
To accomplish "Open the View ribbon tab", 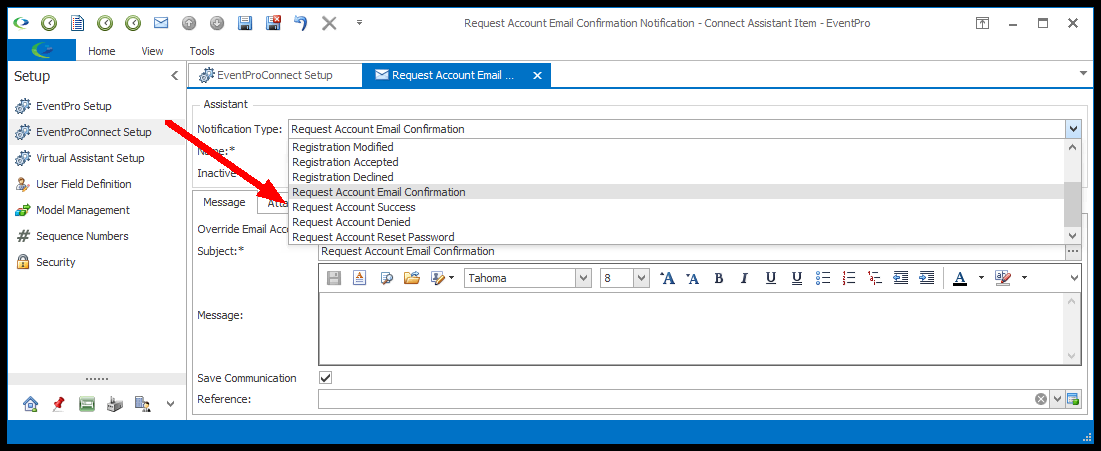I will [152, 51].
